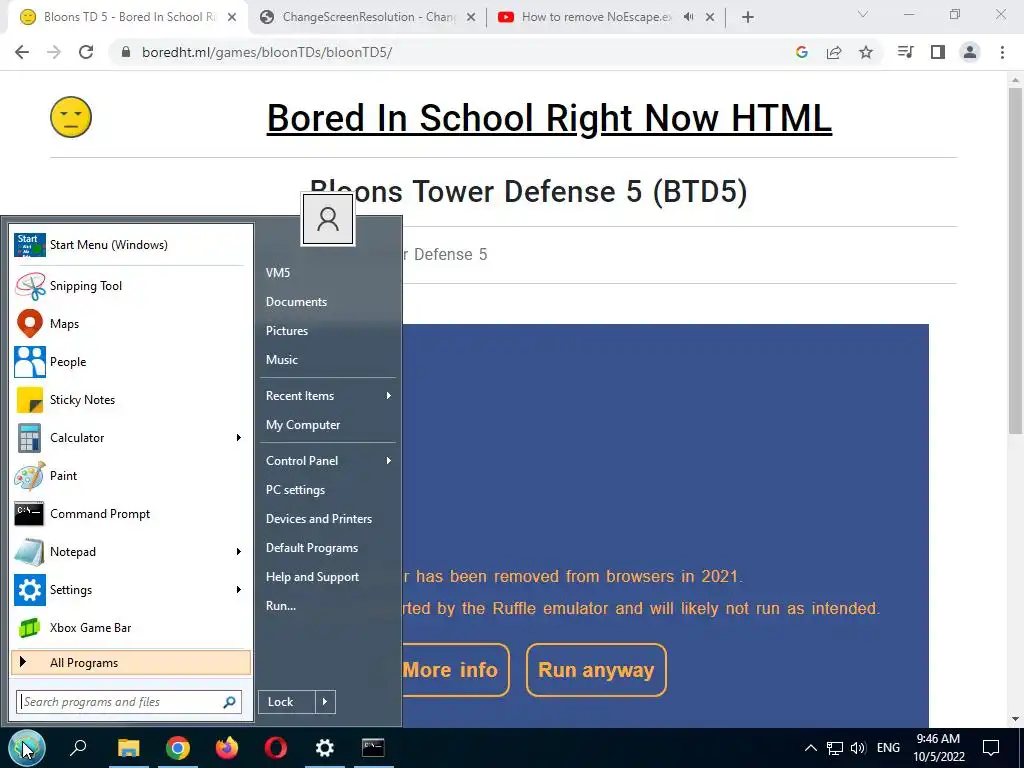Open the media control icon in Chrome toolbar
1024x768 pixels.
tap(906, 52)
